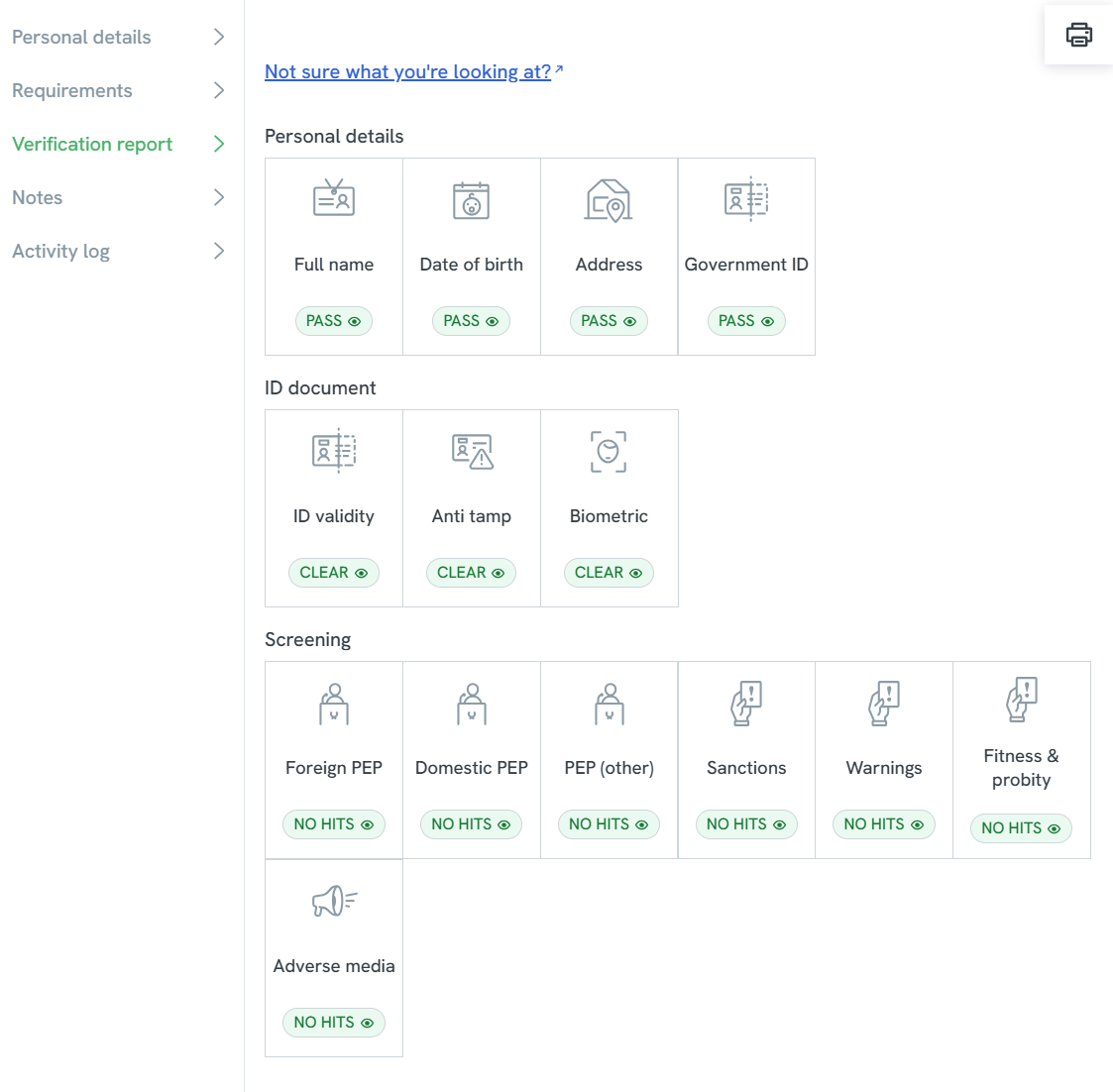View Address PASS result
This screenshot has width=1113, height=1092.
609,321
